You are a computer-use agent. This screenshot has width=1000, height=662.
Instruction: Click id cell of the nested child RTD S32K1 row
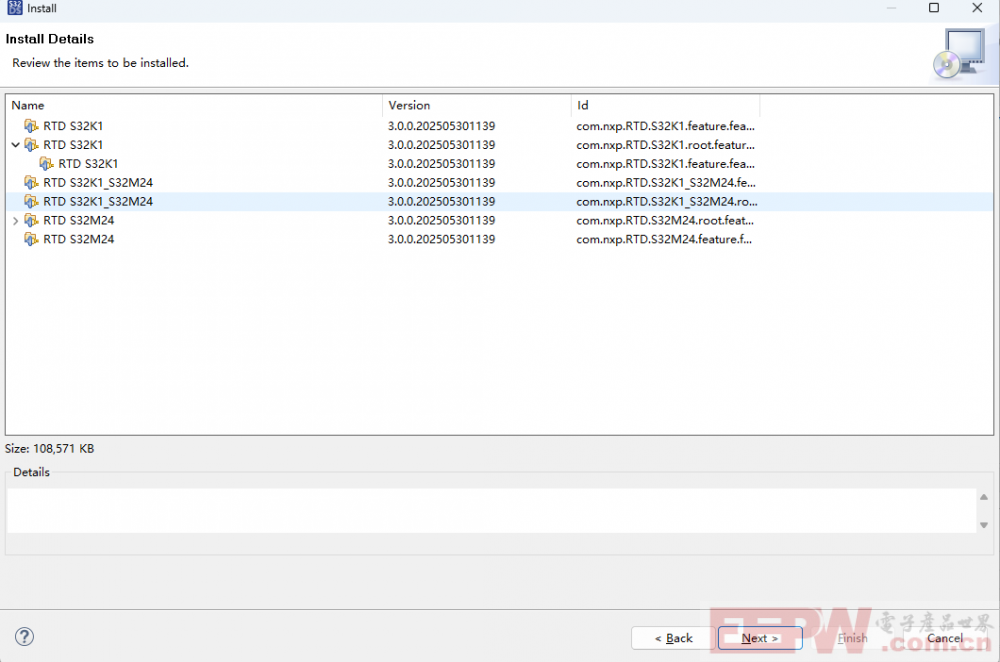coord(665,164)
